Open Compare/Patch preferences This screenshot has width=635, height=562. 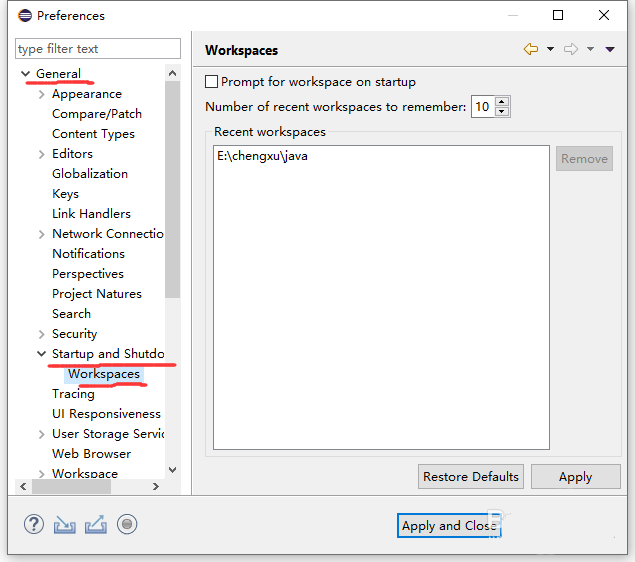pyautogui.click(x=97, y=114)
